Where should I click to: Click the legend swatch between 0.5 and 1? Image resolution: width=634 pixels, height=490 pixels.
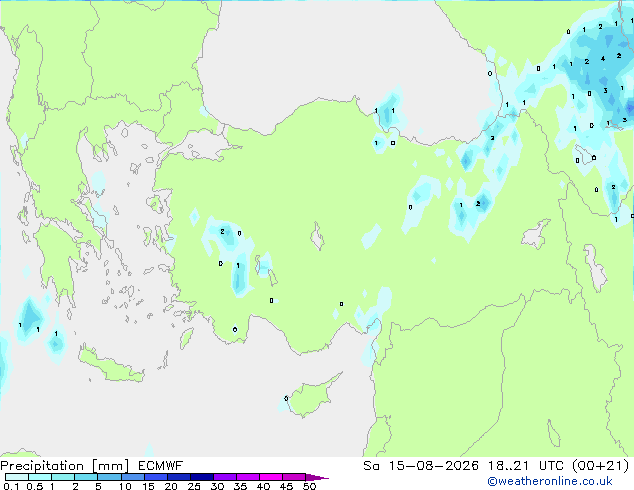pyautogui.click(x=40, y=477)
